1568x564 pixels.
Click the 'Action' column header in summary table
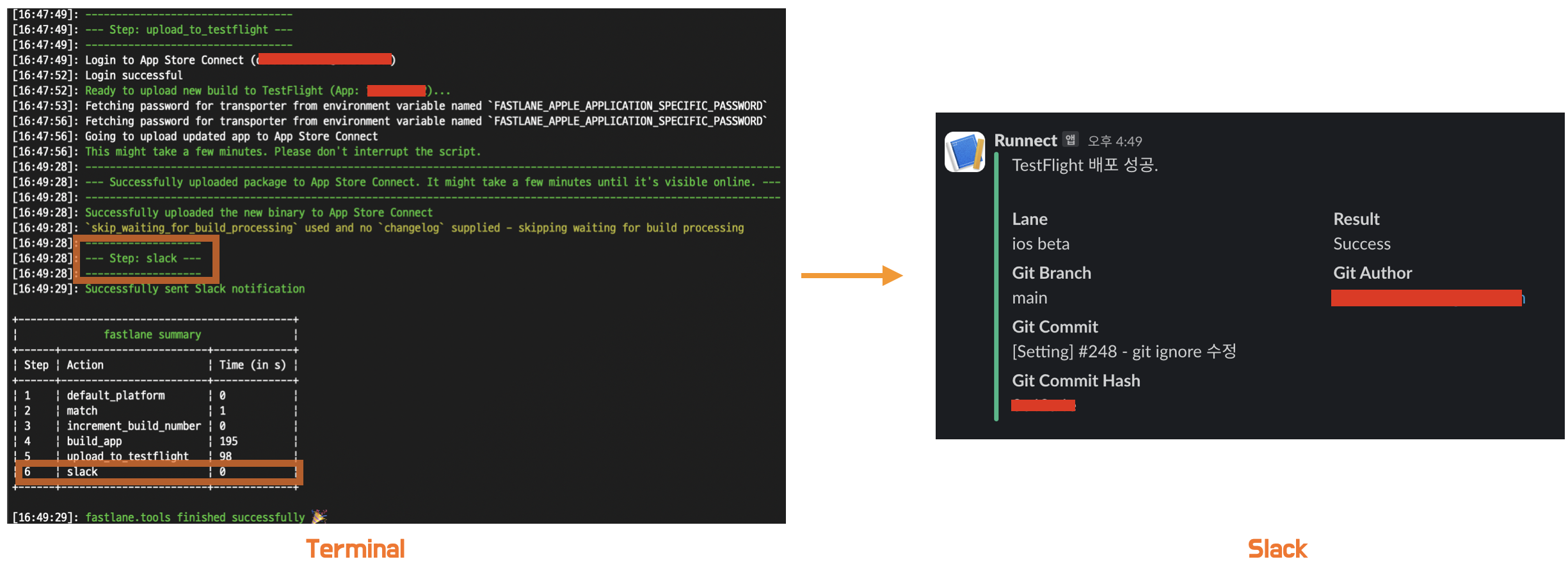(85, 365)
